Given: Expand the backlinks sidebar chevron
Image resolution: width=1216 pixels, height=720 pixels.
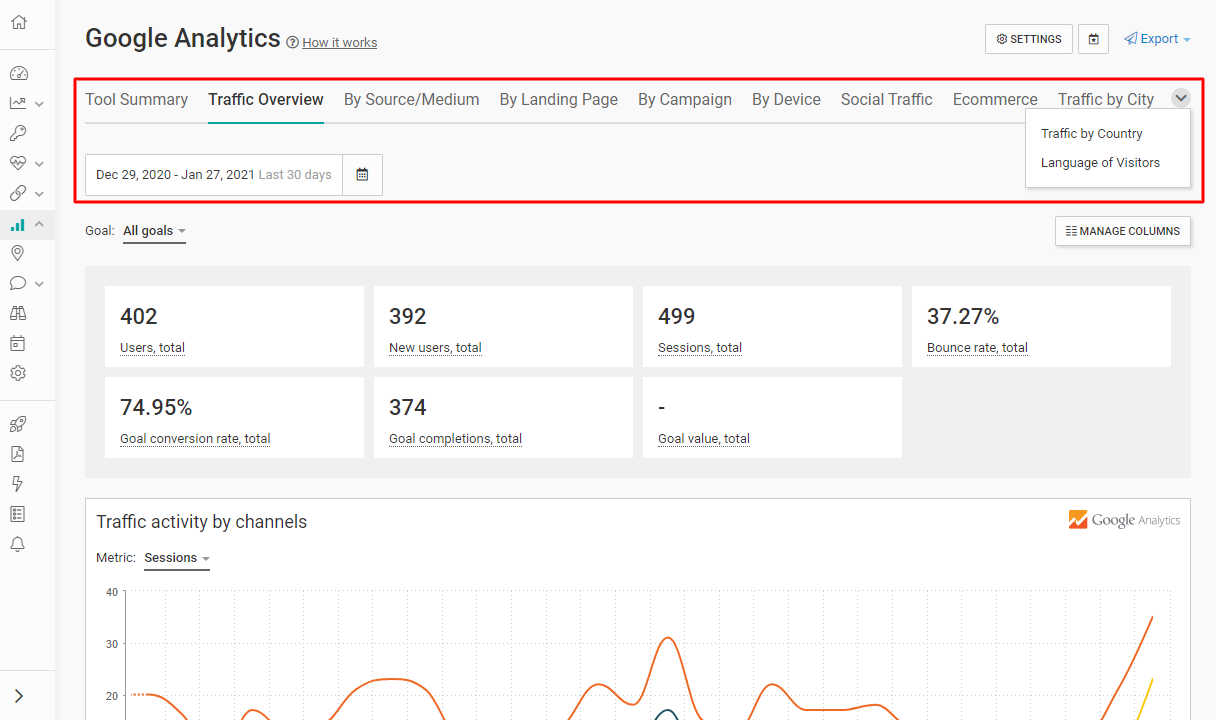Looking at the screenshot, I should pyautogui.click(x=39, y=193).
